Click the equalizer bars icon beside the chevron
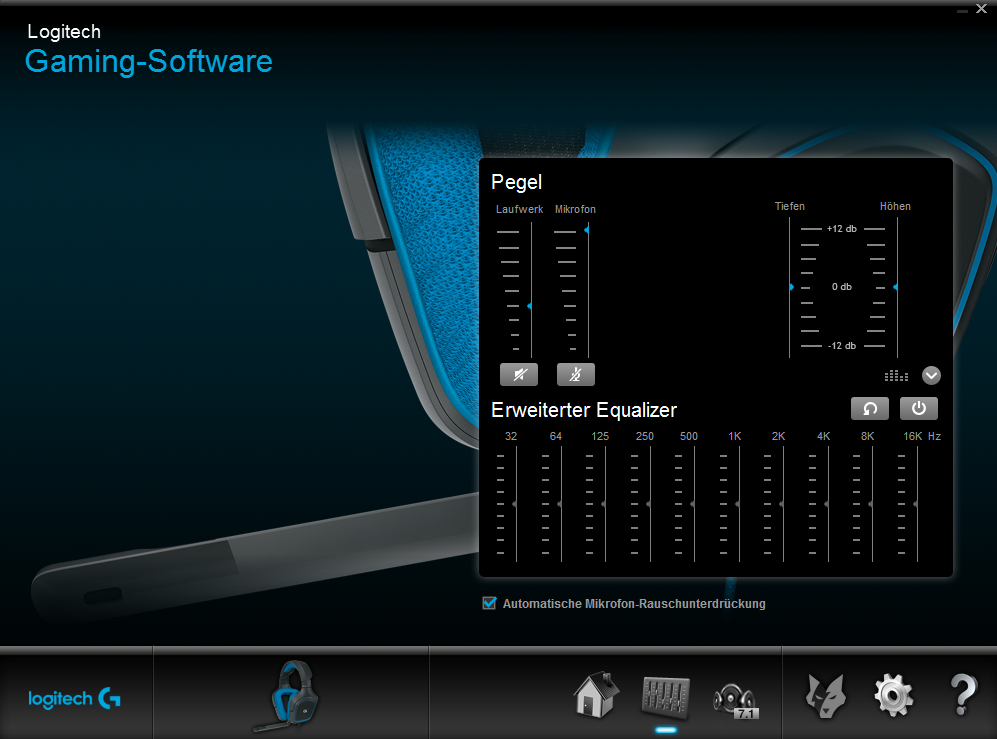Screen dimensions: 997x739 897,376
